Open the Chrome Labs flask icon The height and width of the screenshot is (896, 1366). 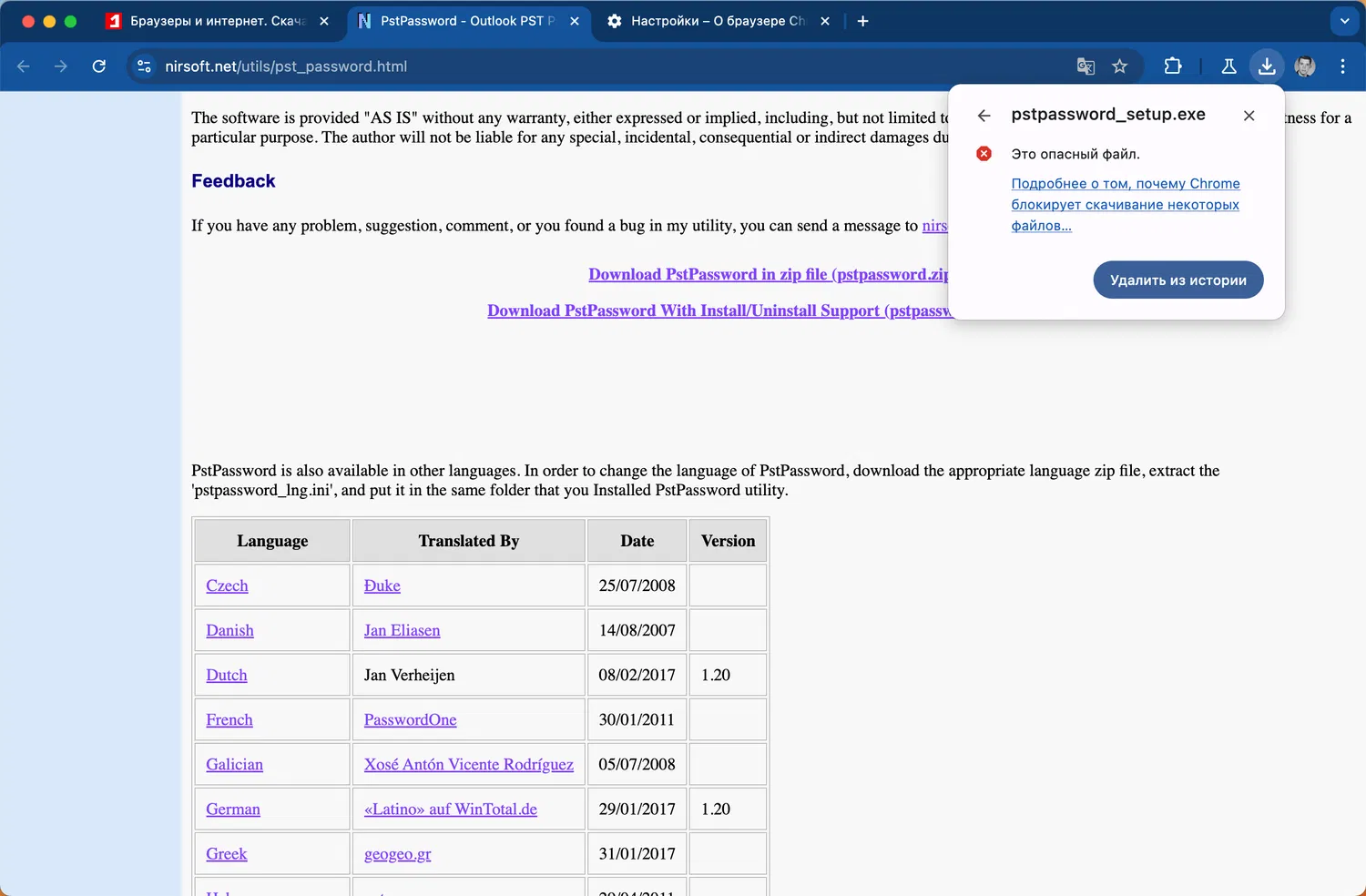(x=1228, y=66)
